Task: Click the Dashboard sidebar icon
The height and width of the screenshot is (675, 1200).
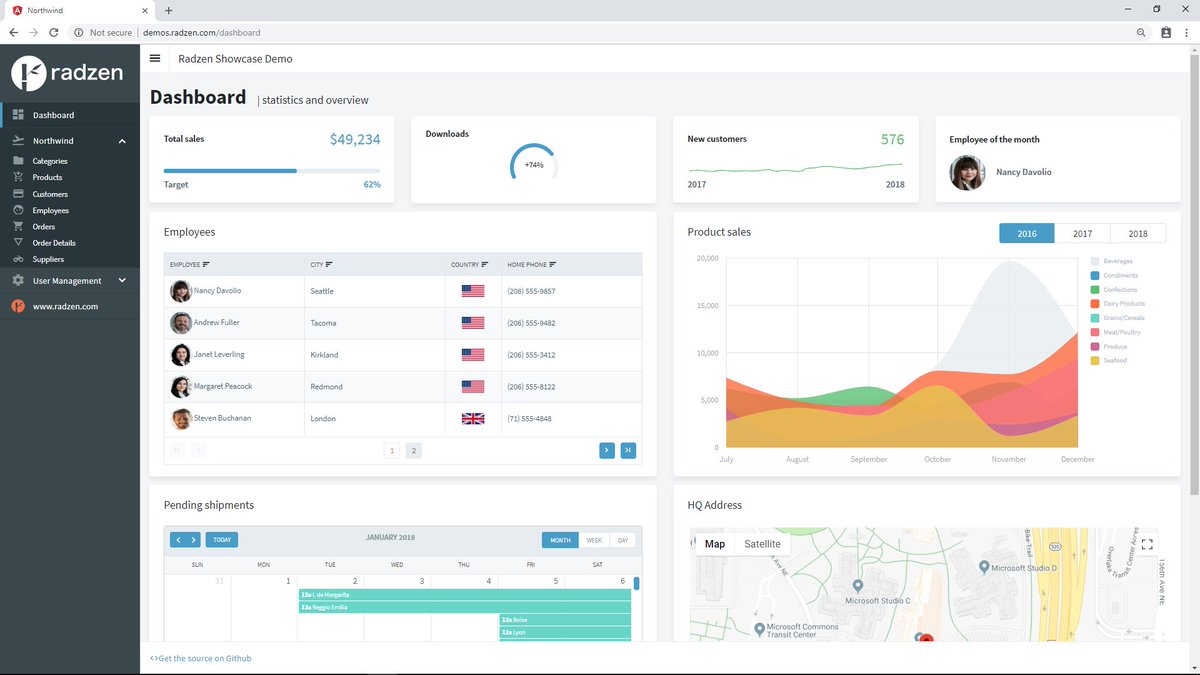Action: 18,115
